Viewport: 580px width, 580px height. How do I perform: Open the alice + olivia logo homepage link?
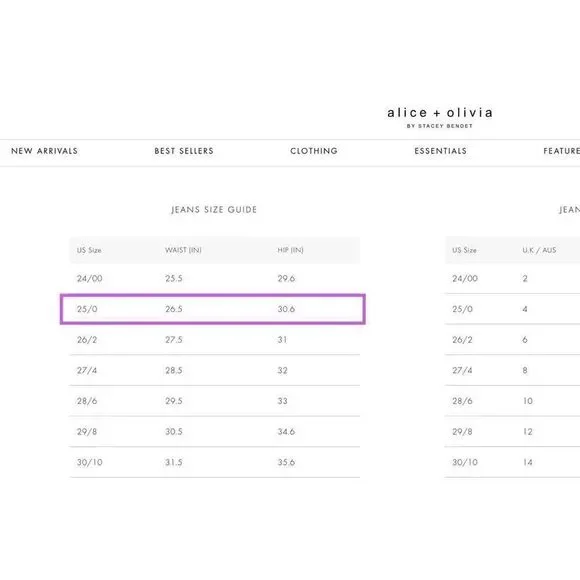(x=440, y=117)
